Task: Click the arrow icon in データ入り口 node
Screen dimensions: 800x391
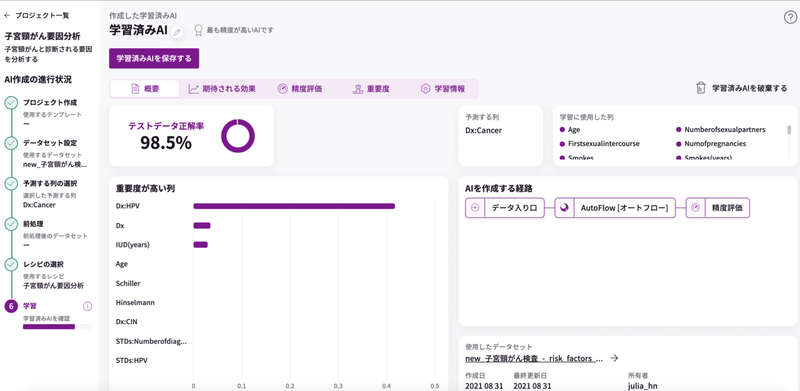Action: pyautogui.click(x=475, y=208)
